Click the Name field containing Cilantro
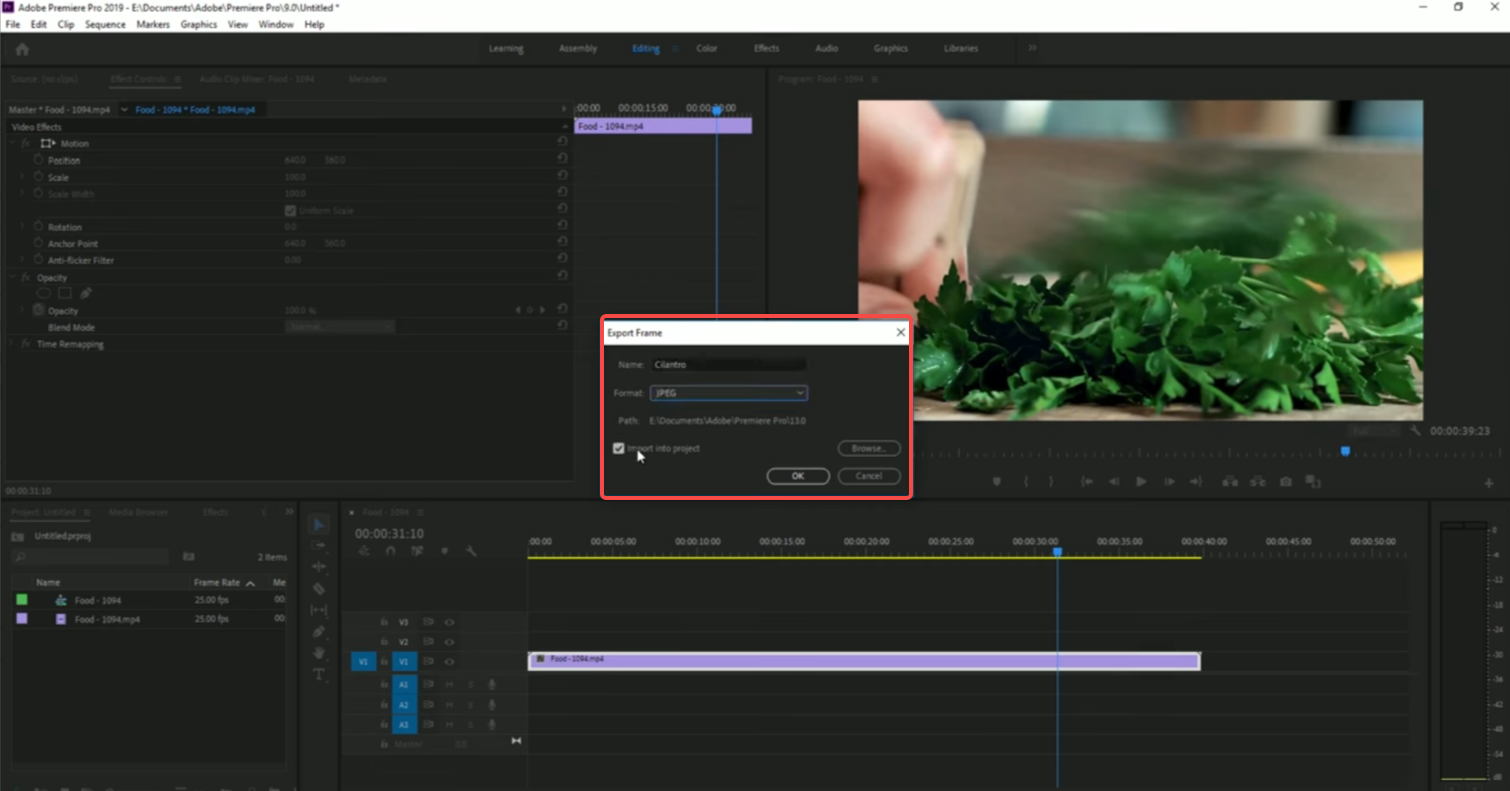 coord(728,364)
